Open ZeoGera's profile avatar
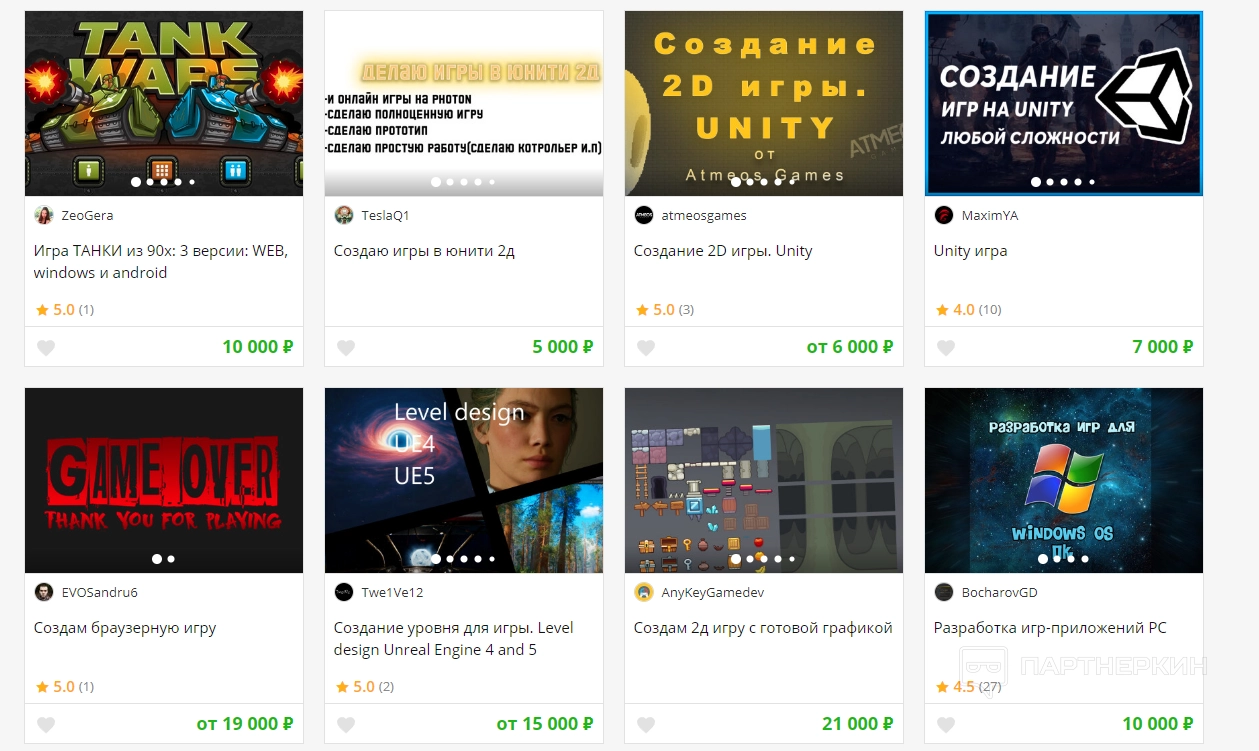 44,215
